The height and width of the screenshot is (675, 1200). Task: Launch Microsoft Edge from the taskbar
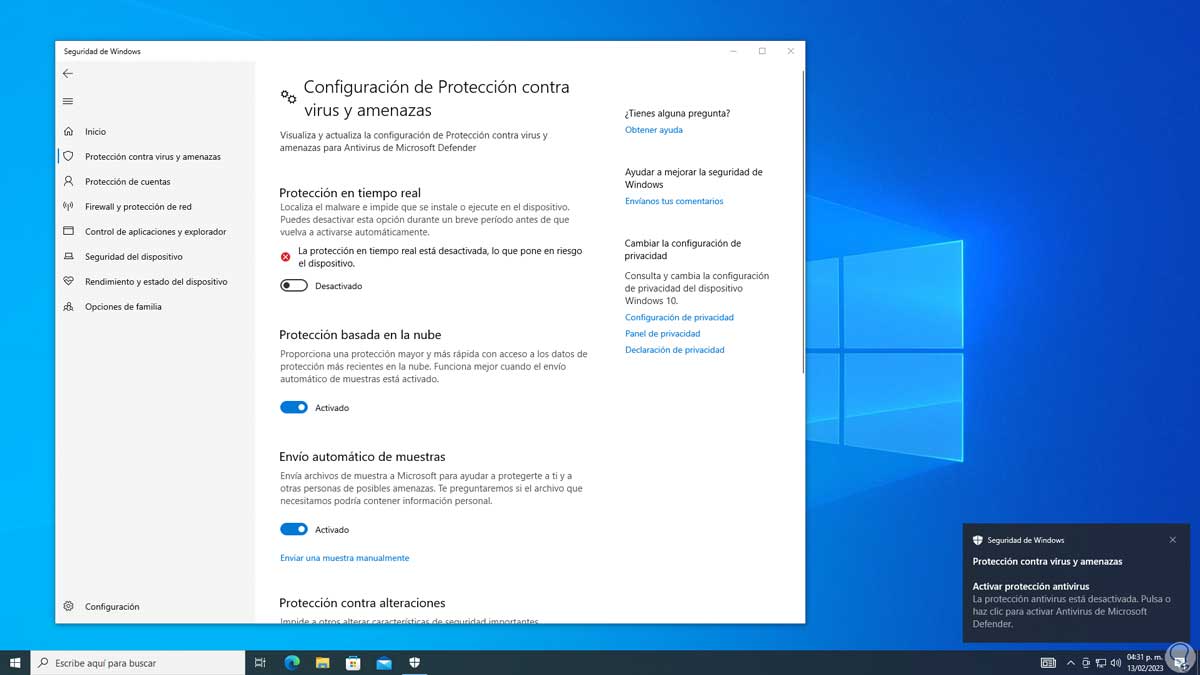point(292,662)
